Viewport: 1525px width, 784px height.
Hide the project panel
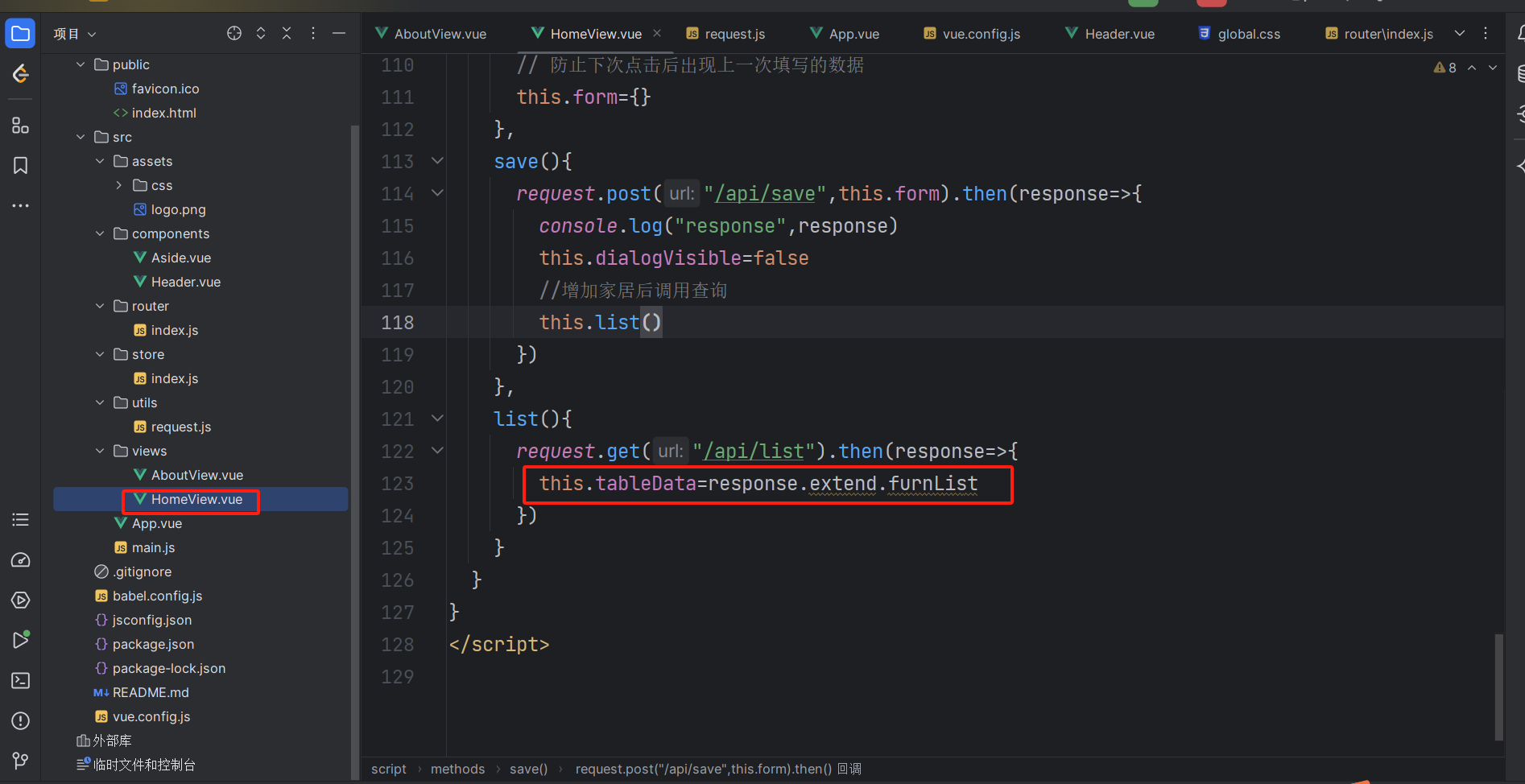coord(339,33)
